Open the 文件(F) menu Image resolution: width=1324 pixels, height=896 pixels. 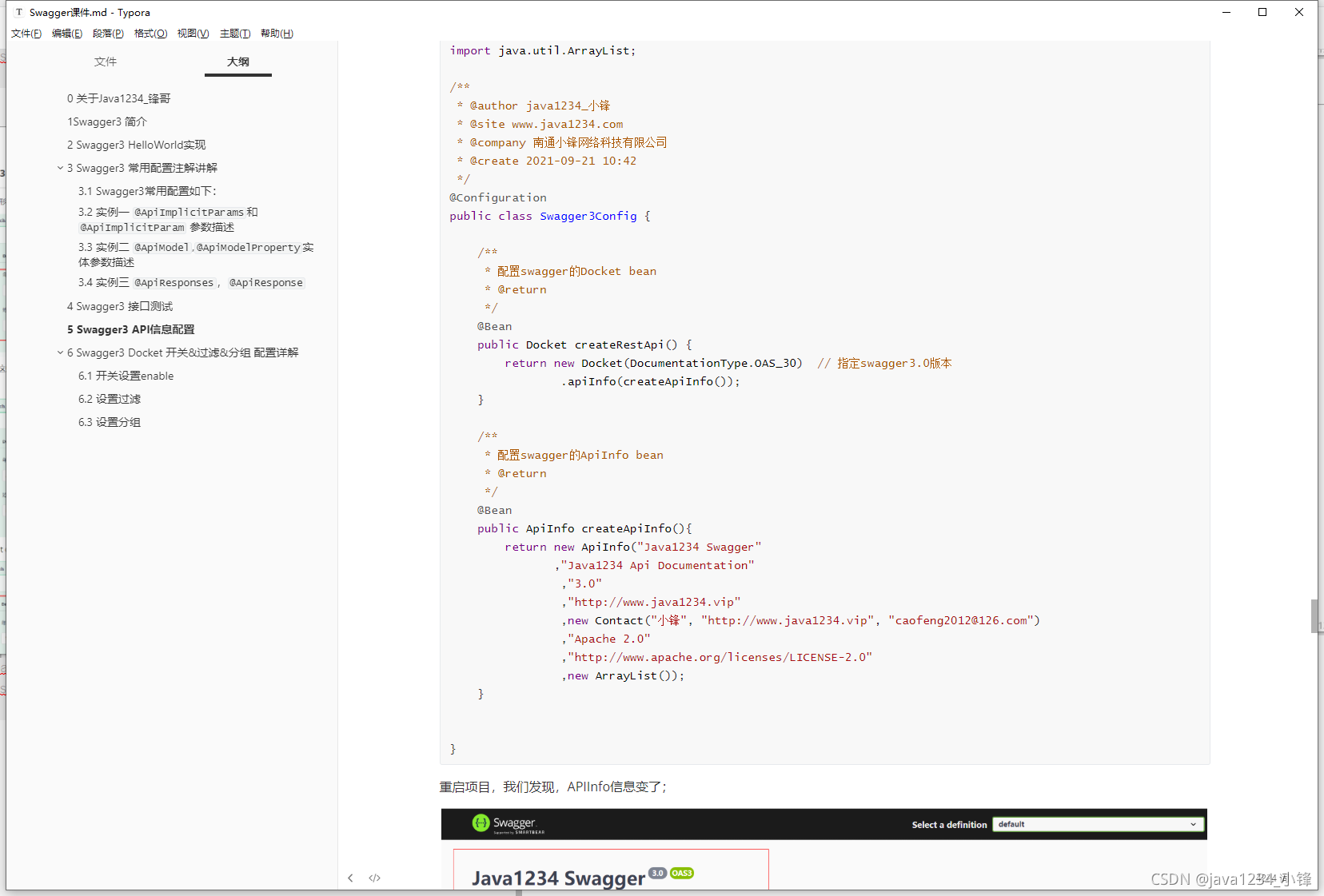coord(26,34)
